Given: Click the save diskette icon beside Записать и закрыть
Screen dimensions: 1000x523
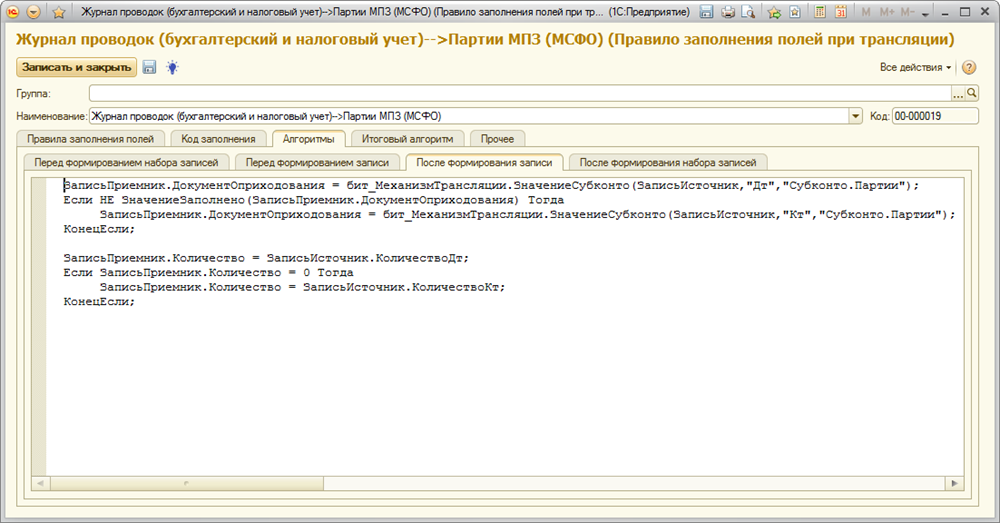Looking at the screenshot, I should [150, 67].
